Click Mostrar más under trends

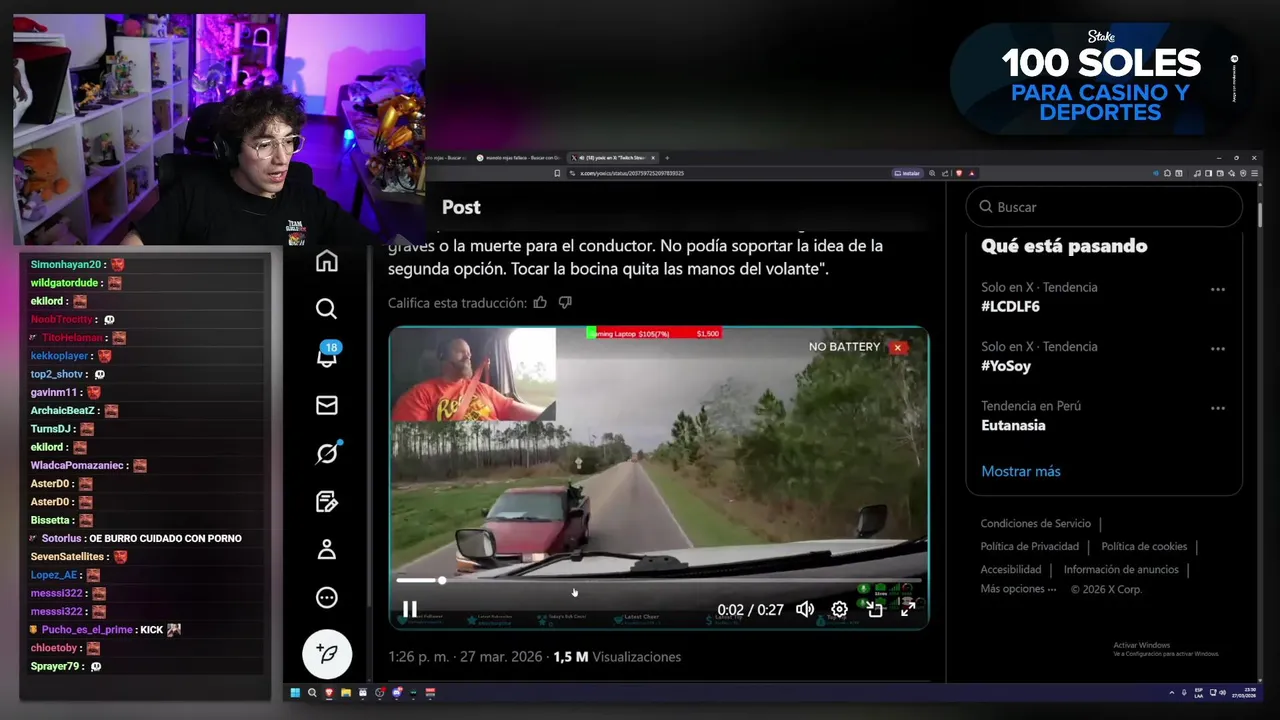click(1021, 471)
